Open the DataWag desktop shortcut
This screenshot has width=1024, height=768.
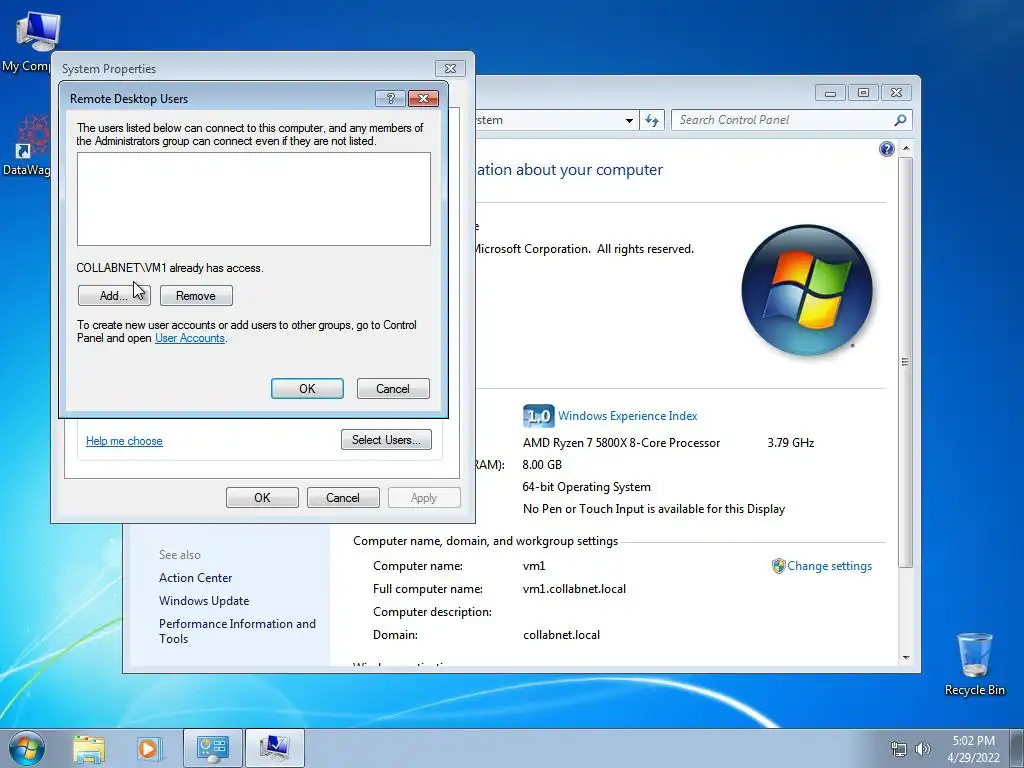[x=28, y=145]
